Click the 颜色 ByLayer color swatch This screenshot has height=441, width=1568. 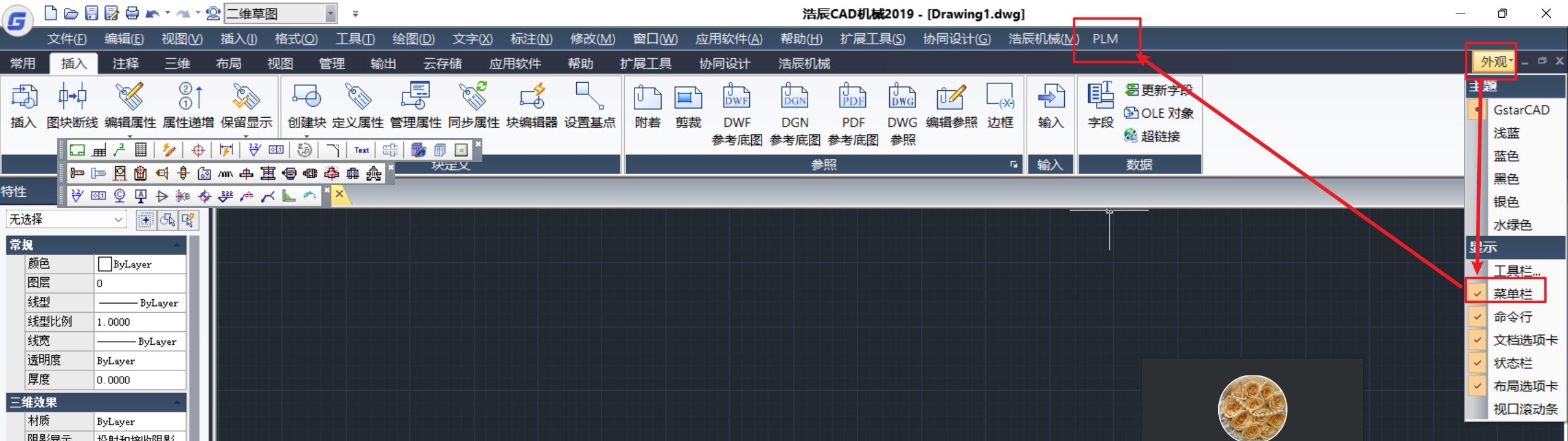[x=105, y=264]
